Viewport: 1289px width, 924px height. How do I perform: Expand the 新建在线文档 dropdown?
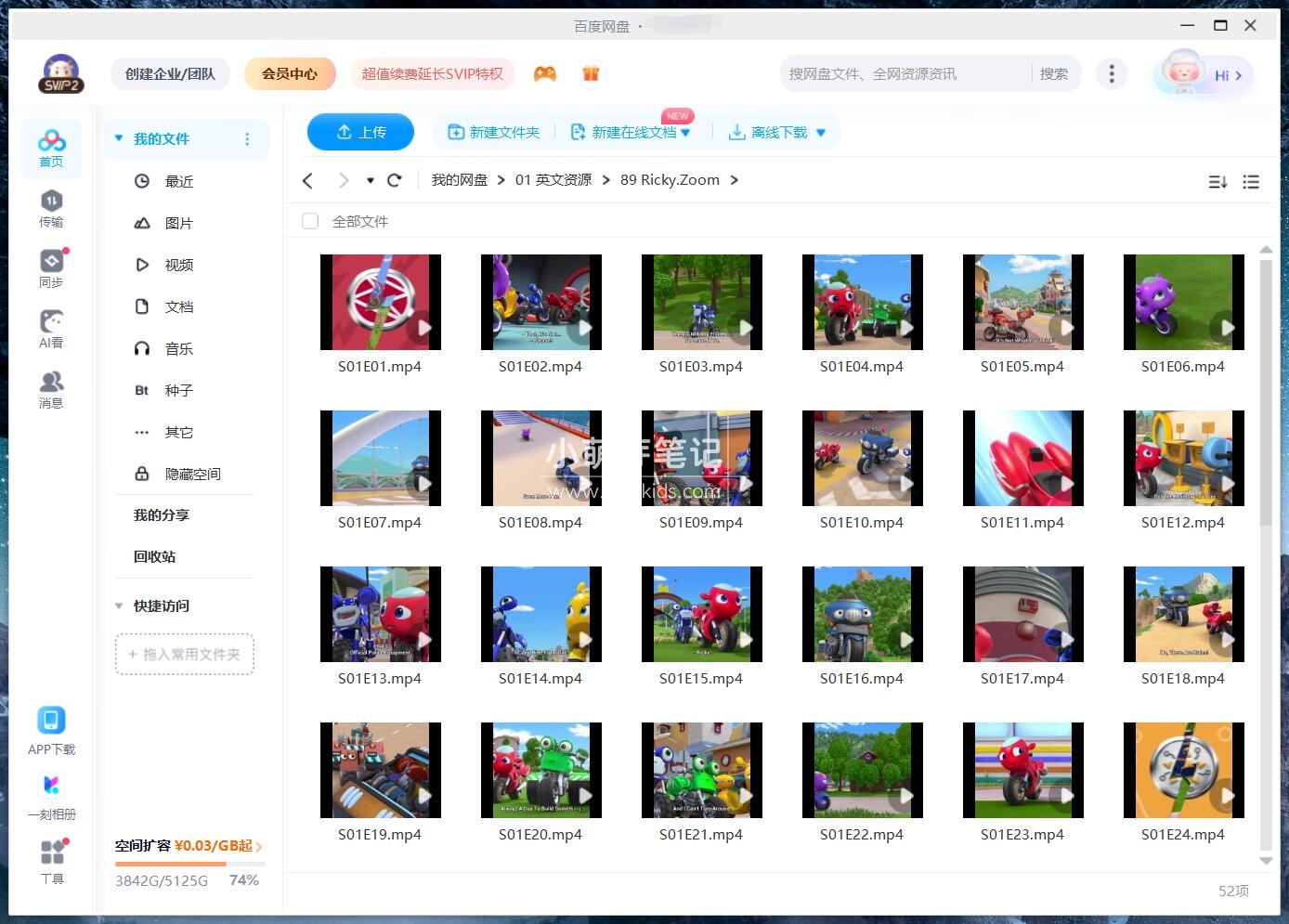[x=685, y=132]
